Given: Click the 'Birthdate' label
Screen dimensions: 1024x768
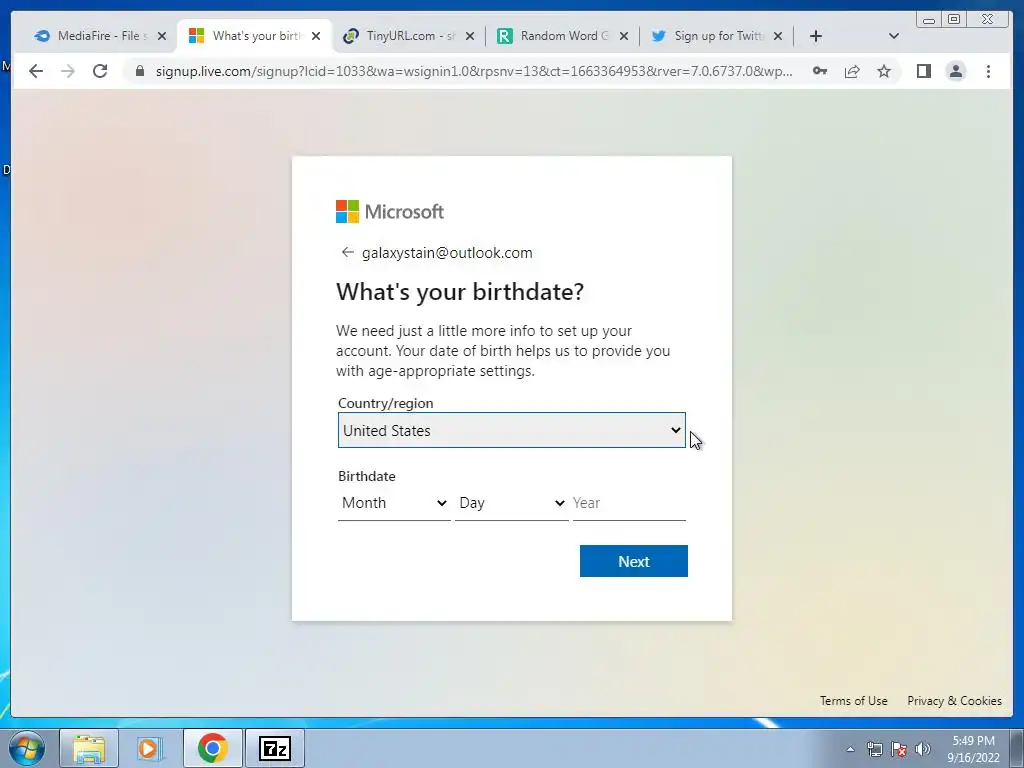Looking at the screenshot, I should pos(366,476).
